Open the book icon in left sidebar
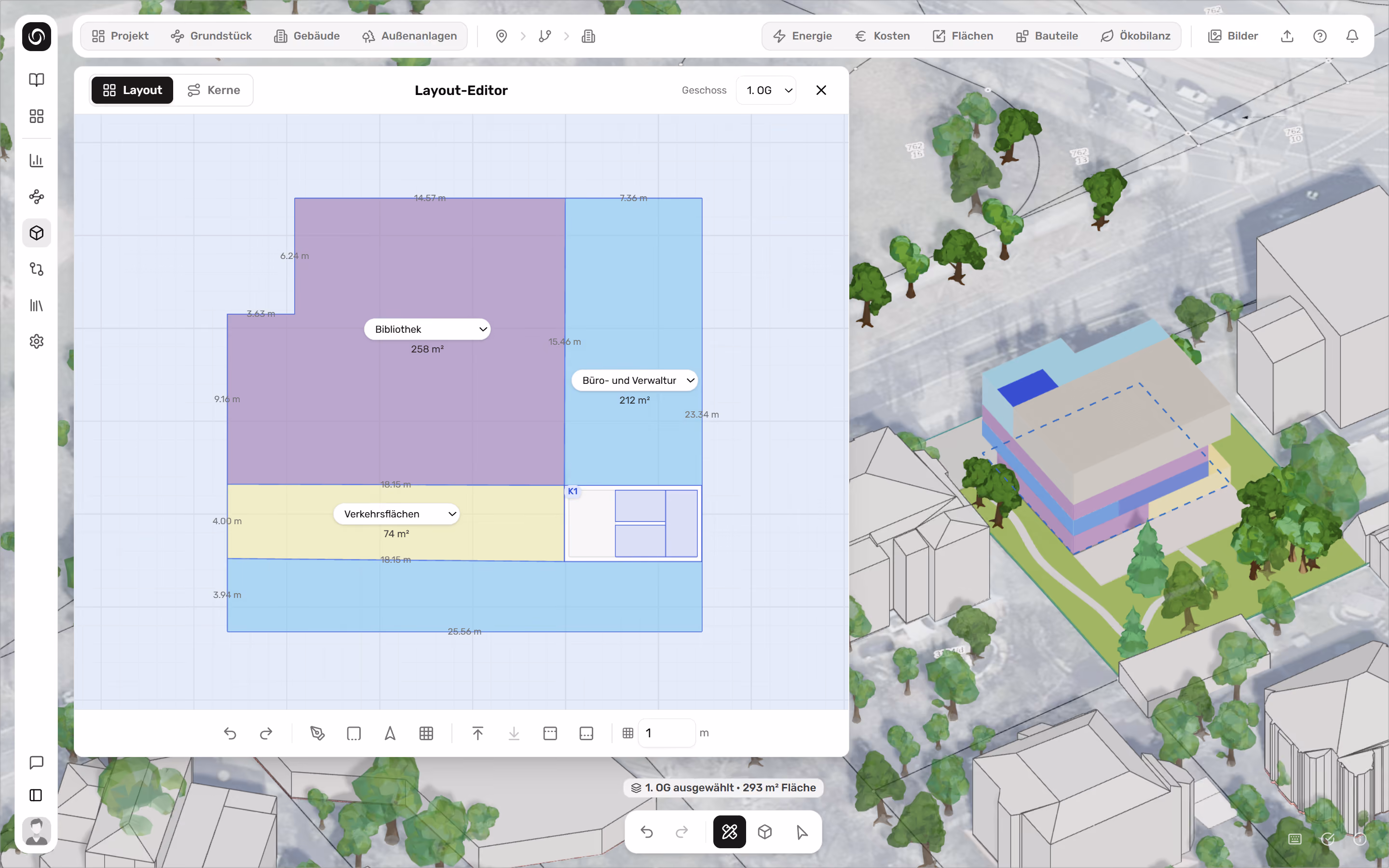 point(36,80)
